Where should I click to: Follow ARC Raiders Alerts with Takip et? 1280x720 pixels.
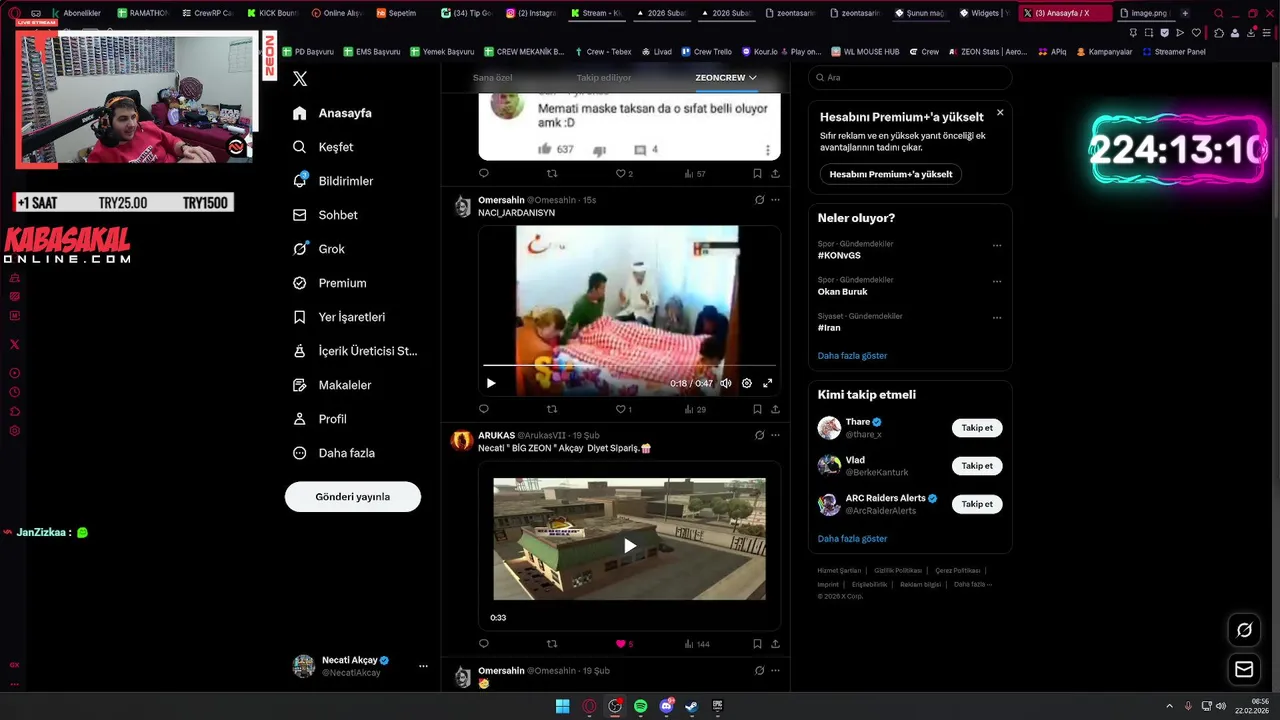(x=977, y=504)
